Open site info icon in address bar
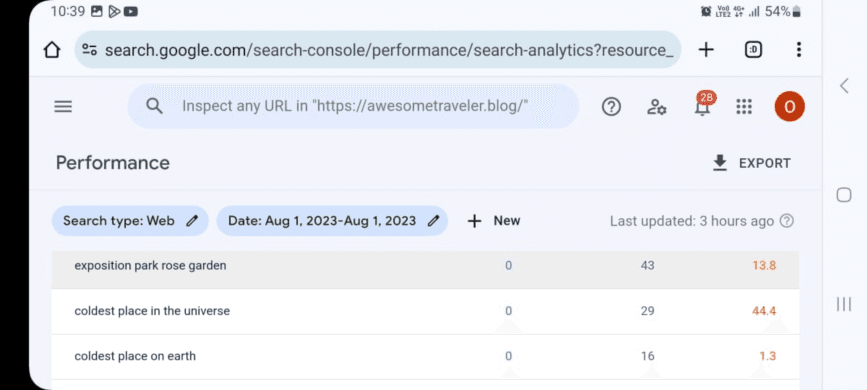The height and width of the screenshot is (390, 867). pos(90,50)
